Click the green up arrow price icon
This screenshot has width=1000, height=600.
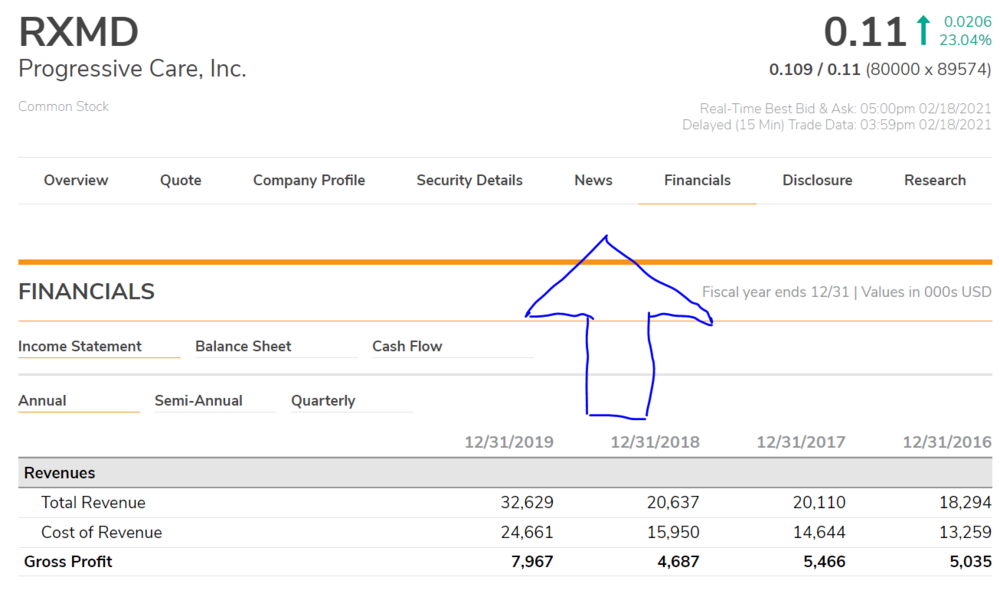tap(922, 30)
